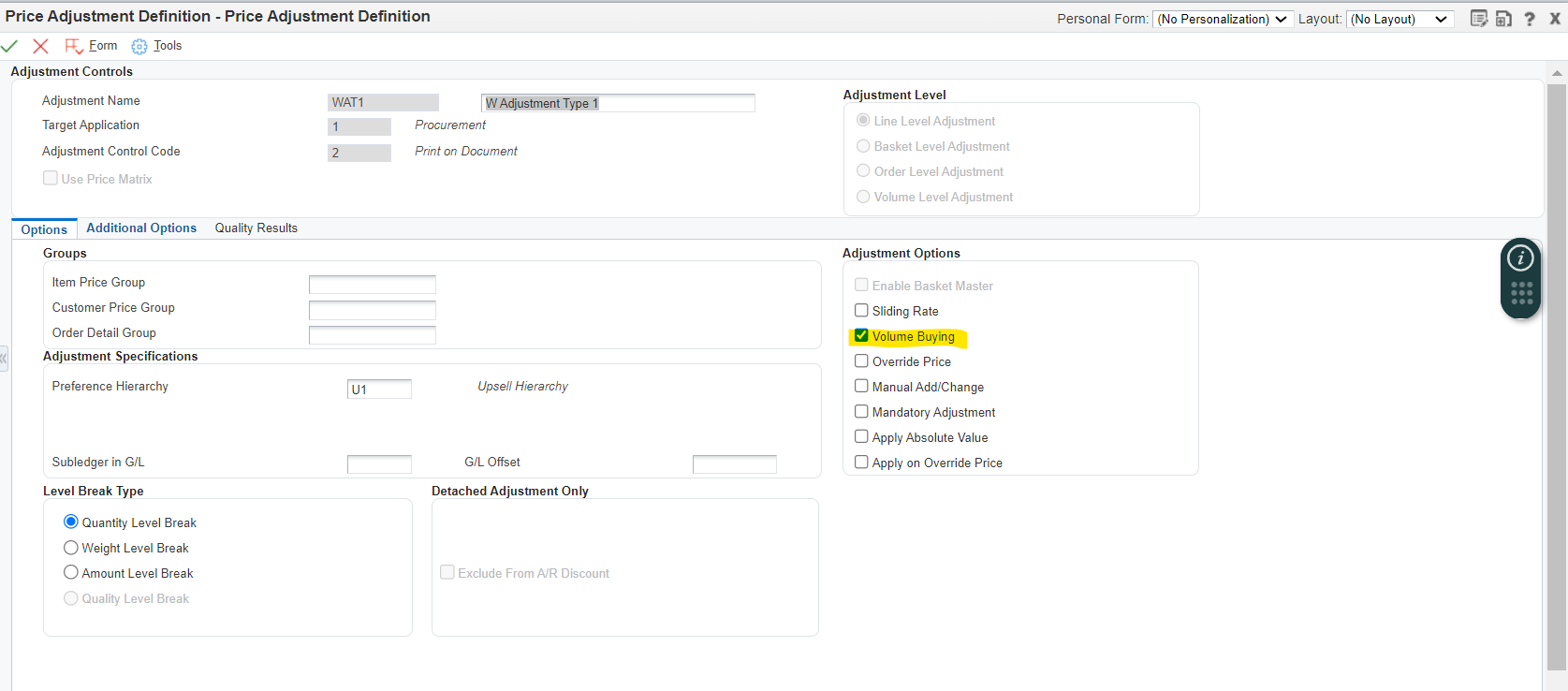Open Help question mark icon

click(1530, 19)
